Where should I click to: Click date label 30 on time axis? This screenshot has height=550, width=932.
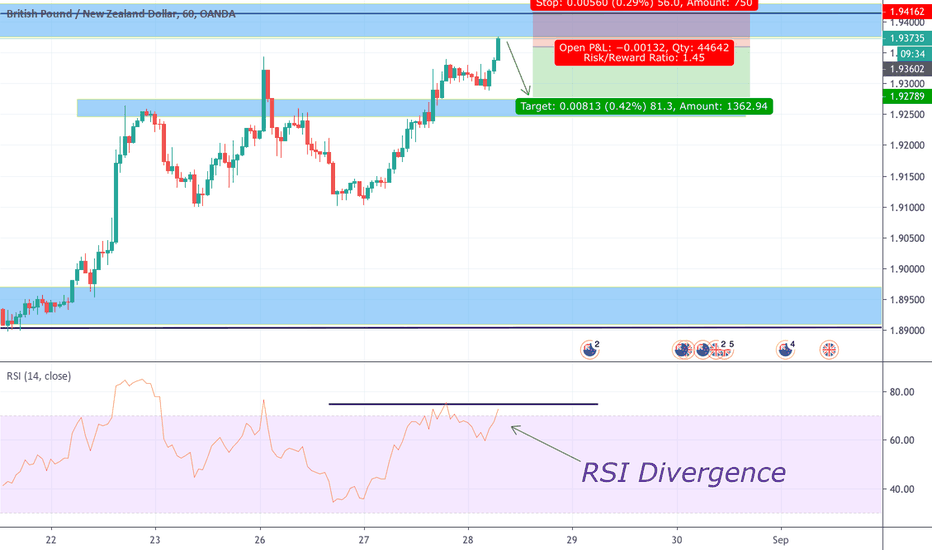point(676,540)
